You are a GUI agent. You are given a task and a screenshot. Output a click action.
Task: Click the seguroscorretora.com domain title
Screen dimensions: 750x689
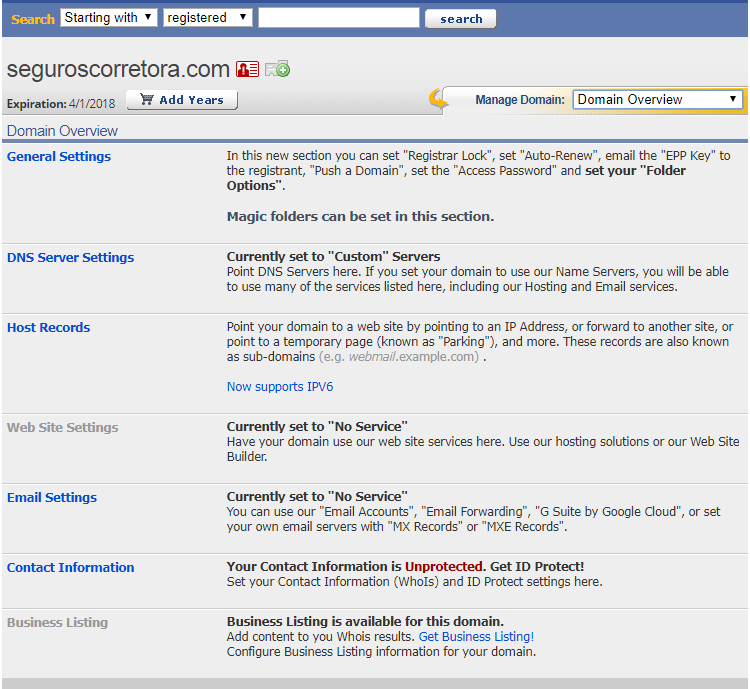tap(118, 69)
